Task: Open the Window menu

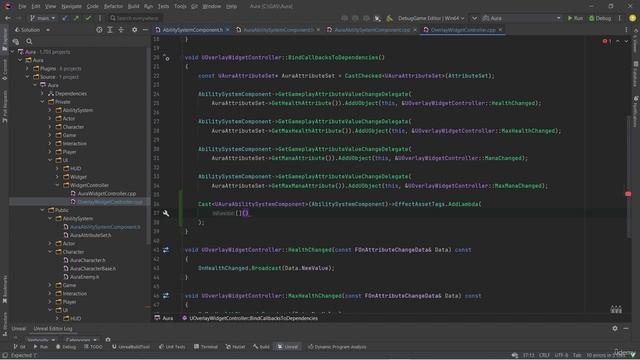Action: (x=211, y=7)
